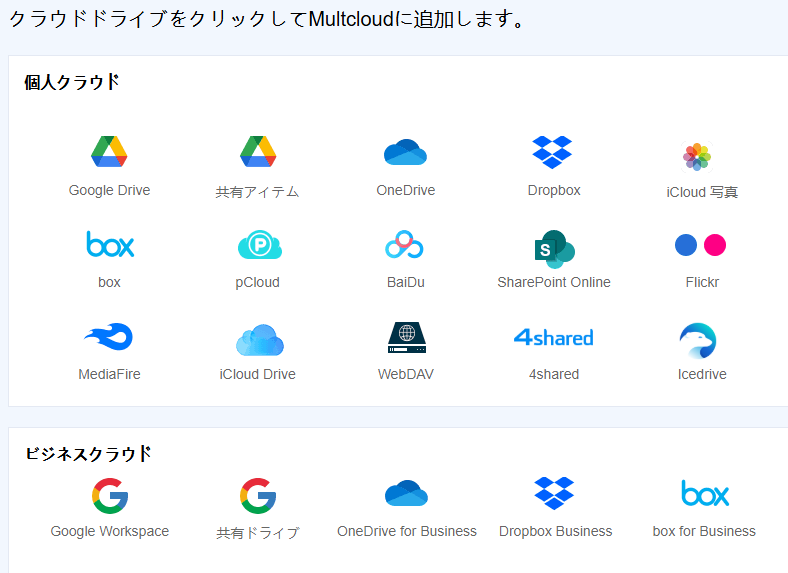788x573 pixels.
Task: Click the iCloud Drive icon
Action: [x=259, y=339]
